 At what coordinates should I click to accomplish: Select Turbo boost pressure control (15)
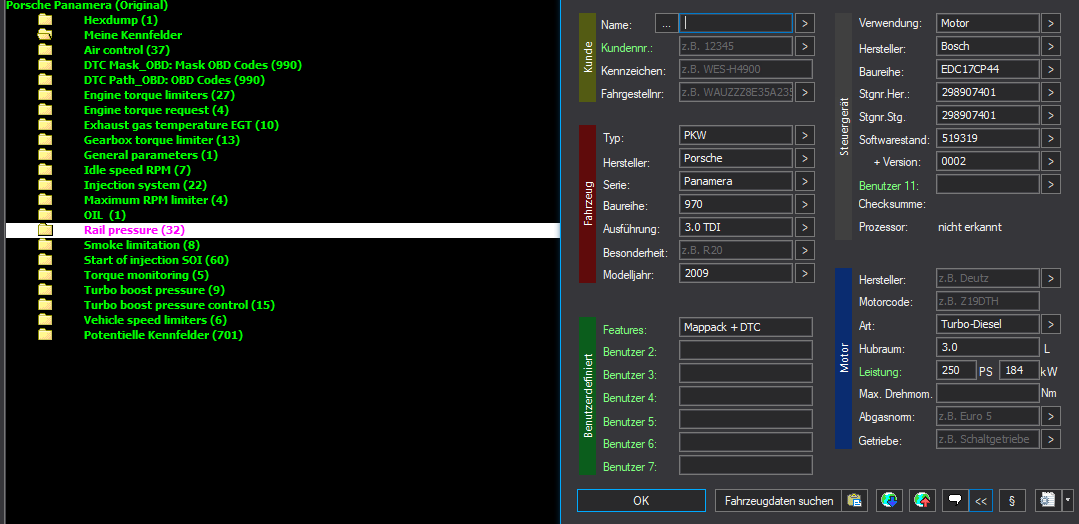(179, 305)
